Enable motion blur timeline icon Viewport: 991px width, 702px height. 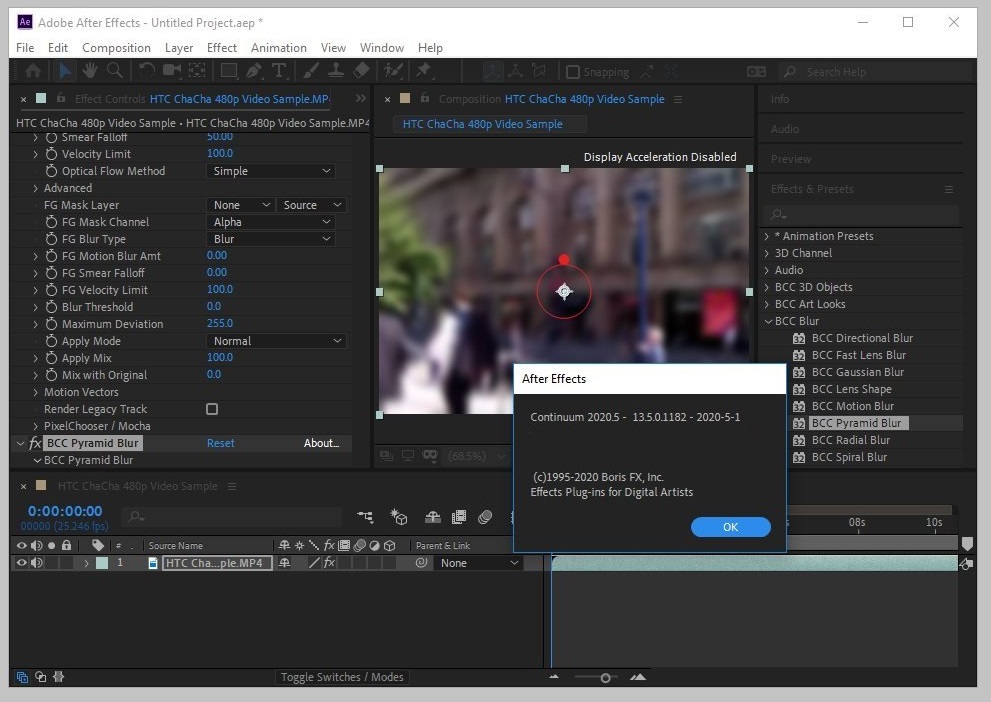pyautogui.click(x=485, y=517)
